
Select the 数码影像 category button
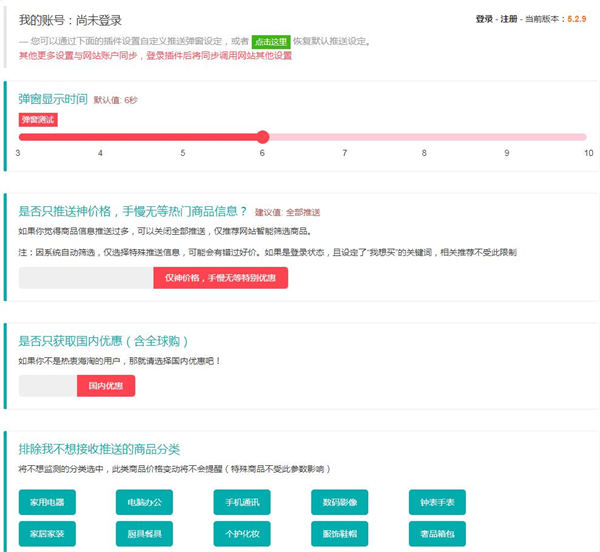pyautogui.click(x=339, y=501)
